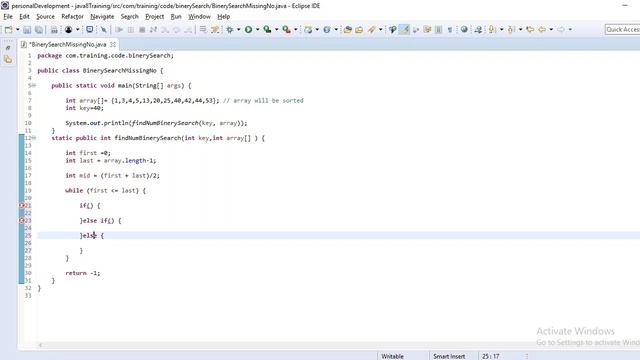Toggle Mark Occurrences highlighter icon
This screenshot has height=360, width=640.
pos(404,29)
